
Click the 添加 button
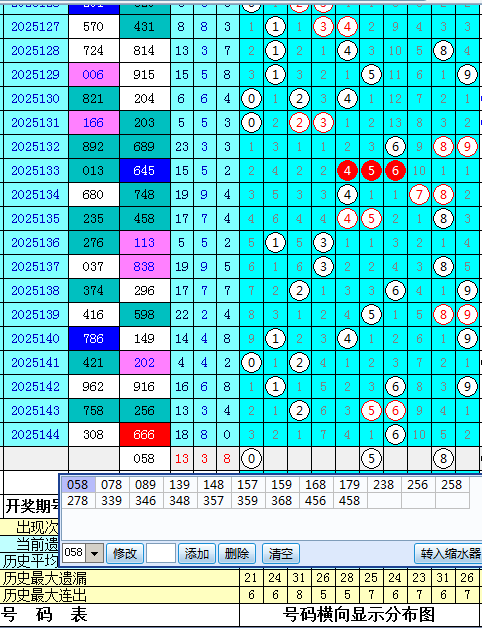[197, 554]
